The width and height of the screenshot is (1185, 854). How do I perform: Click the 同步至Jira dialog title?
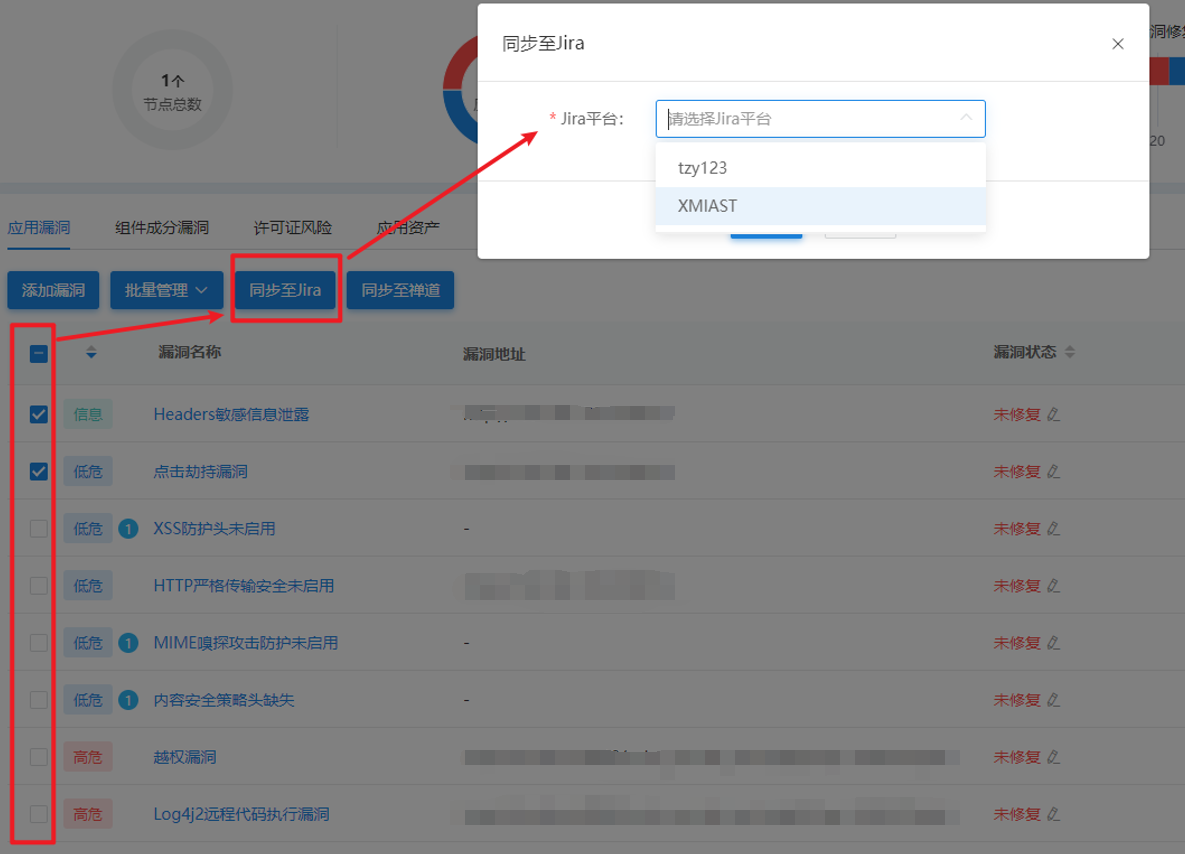[x=543, y=43]
